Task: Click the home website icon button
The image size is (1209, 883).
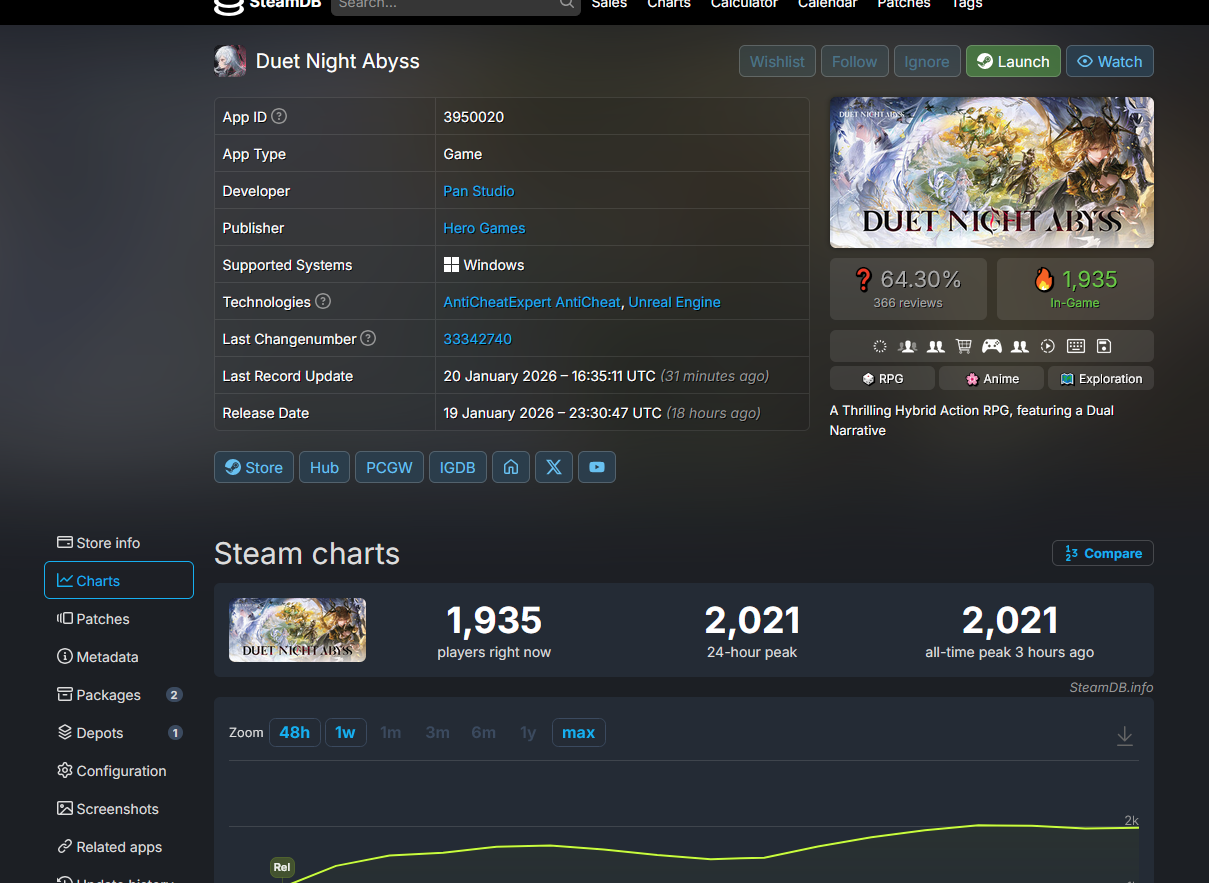Action: (511, 467)
